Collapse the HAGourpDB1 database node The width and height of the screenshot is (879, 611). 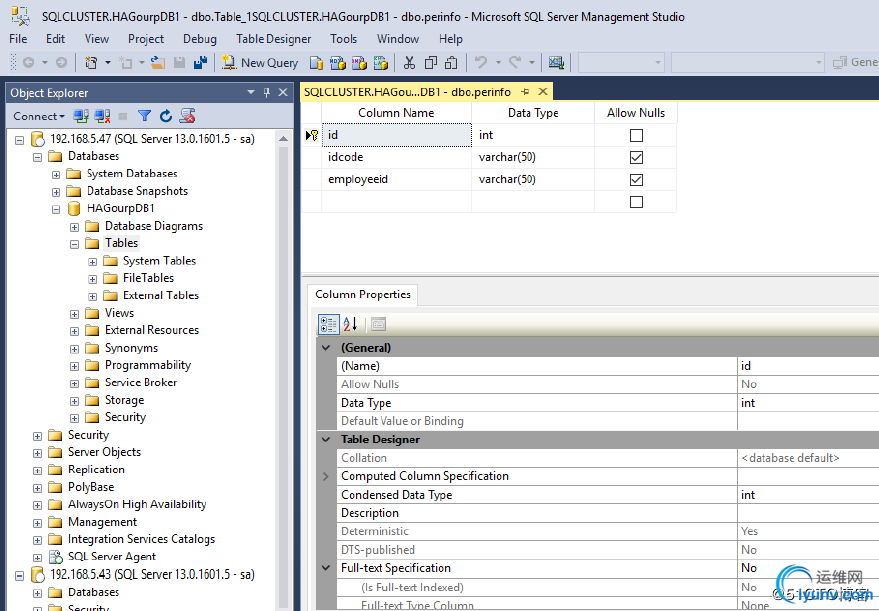[x=56, y=209]
